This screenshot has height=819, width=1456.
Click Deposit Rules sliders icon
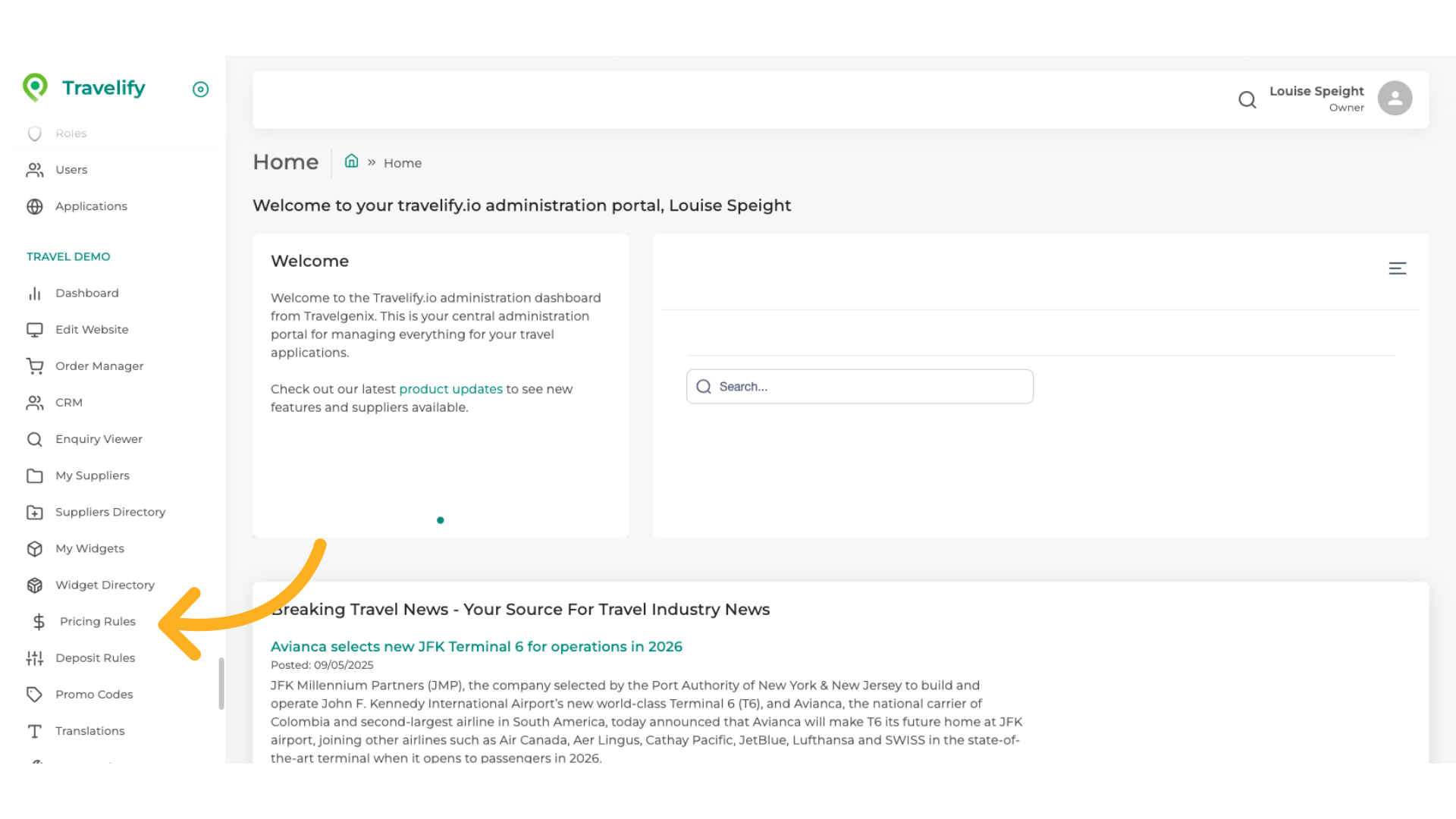point(35,658)
